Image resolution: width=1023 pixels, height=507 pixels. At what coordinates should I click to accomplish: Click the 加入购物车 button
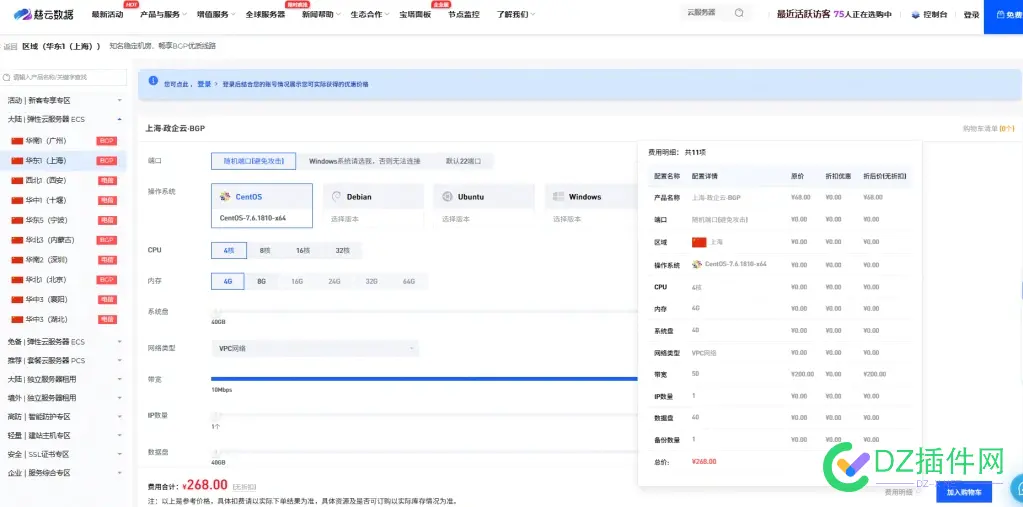click(964, 492)
